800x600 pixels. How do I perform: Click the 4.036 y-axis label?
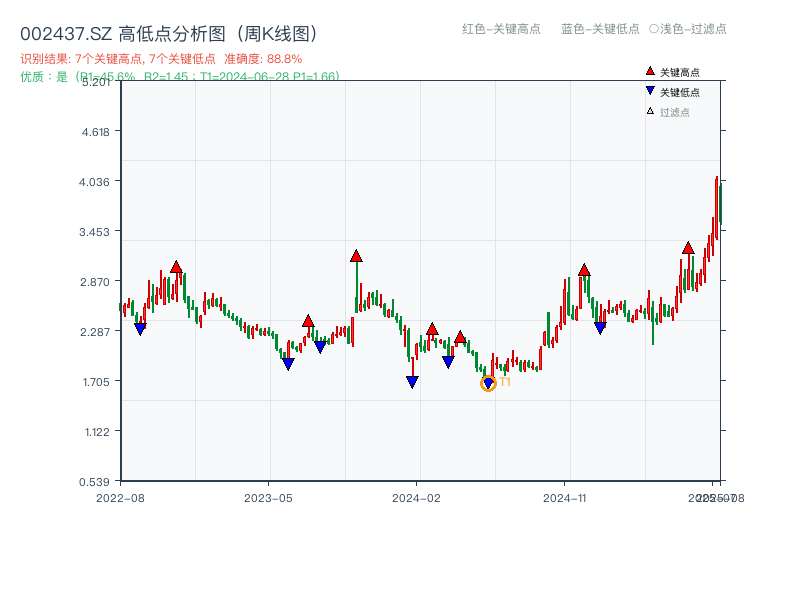(94, 182)
